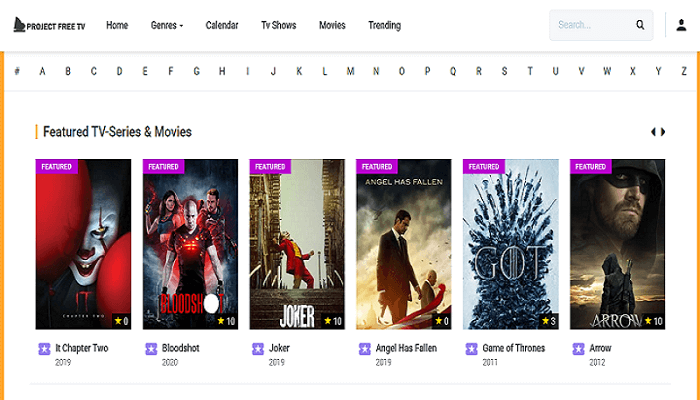Open the It Chapter Two poster
The width and height of the screenshot is (700, 400).
pos(83,244)
